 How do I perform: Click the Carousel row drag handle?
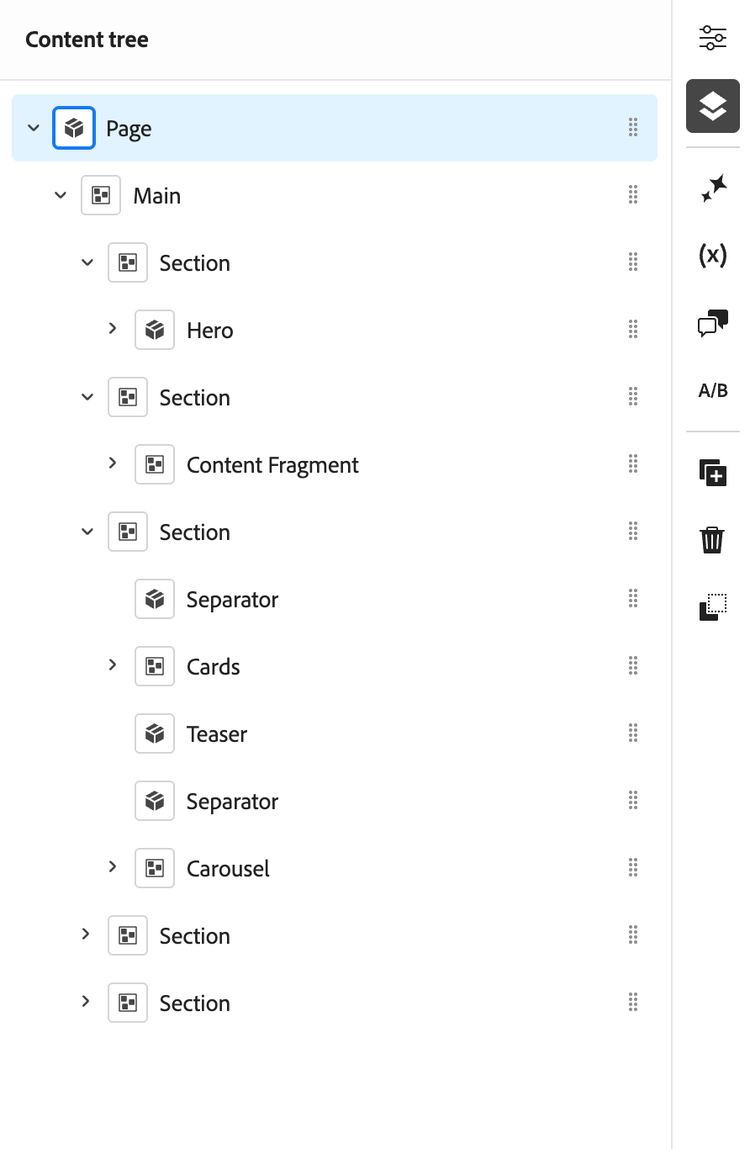[633, 868]
